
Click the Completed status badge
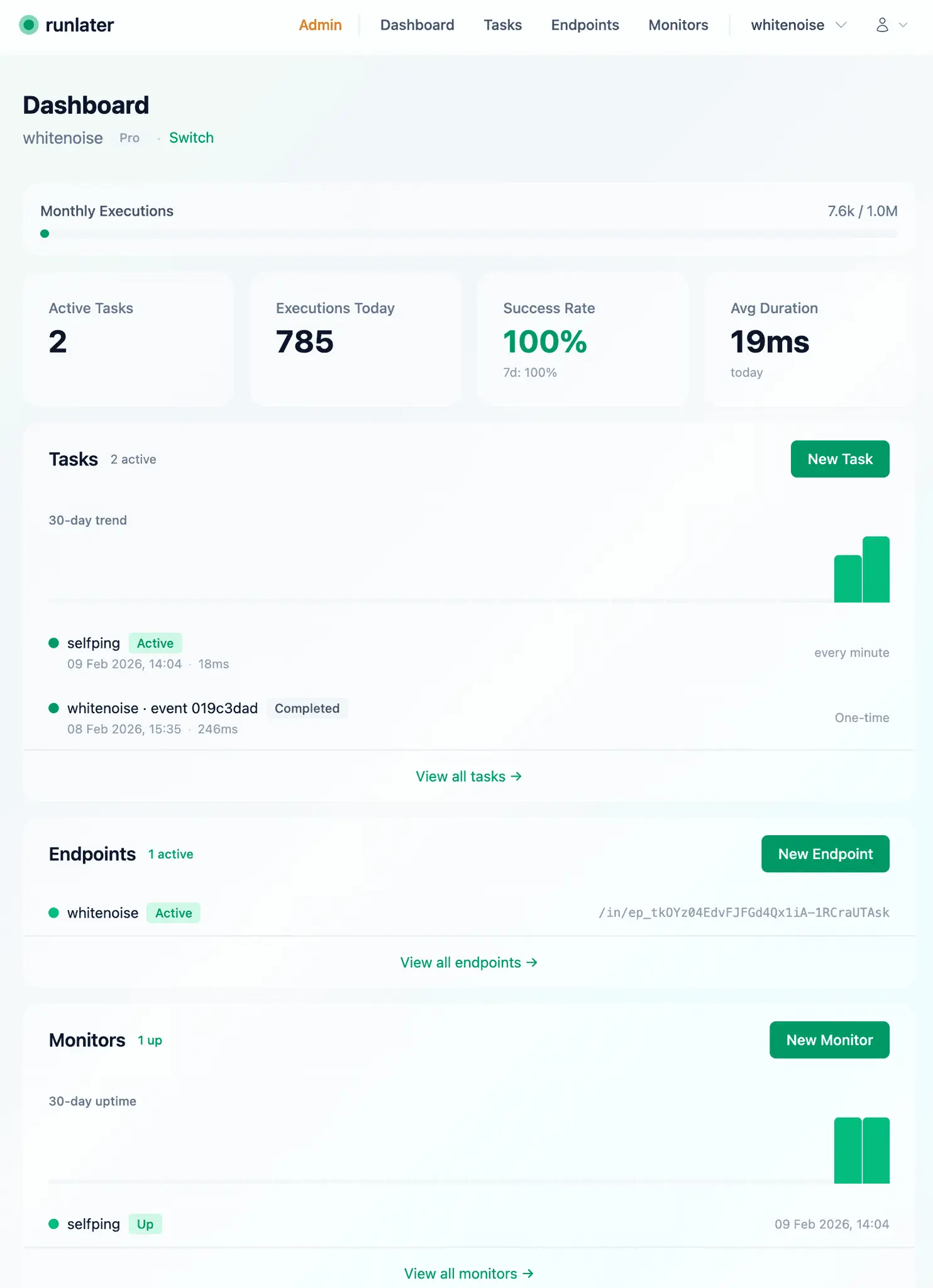tap(307, 709)
